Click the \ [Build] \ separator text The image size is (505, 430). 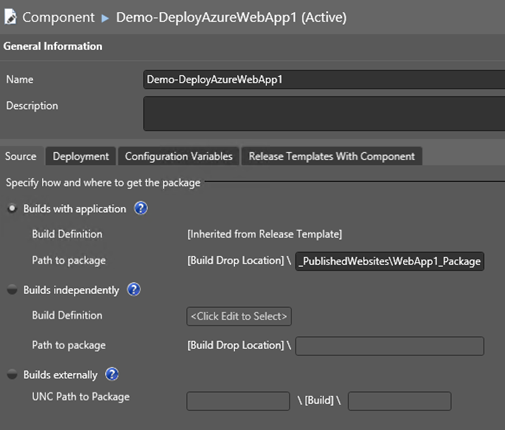(319, 400)
